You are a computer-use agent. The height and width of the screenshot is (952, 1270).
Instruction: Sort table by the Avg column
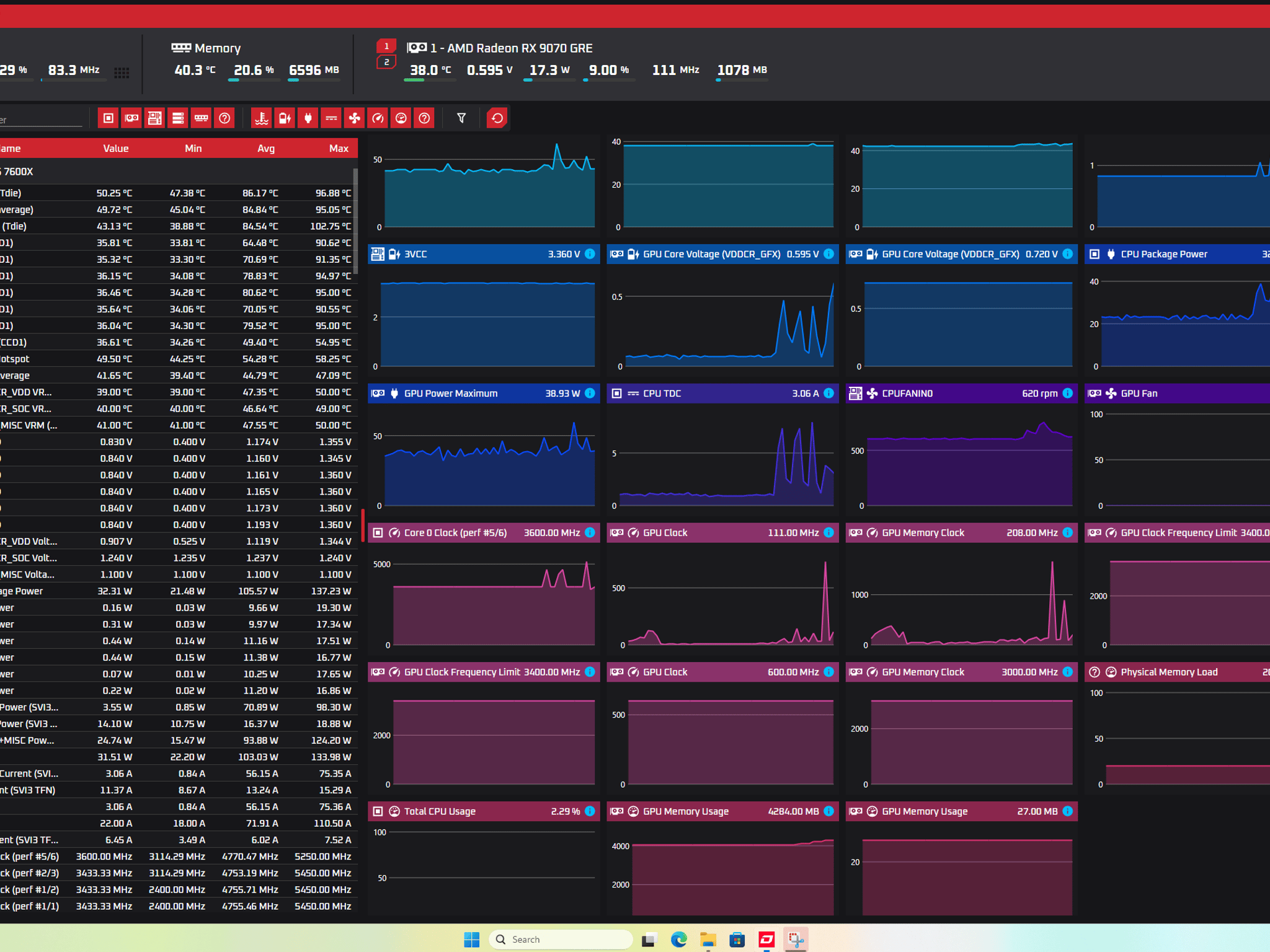click(x=266, y=149)
